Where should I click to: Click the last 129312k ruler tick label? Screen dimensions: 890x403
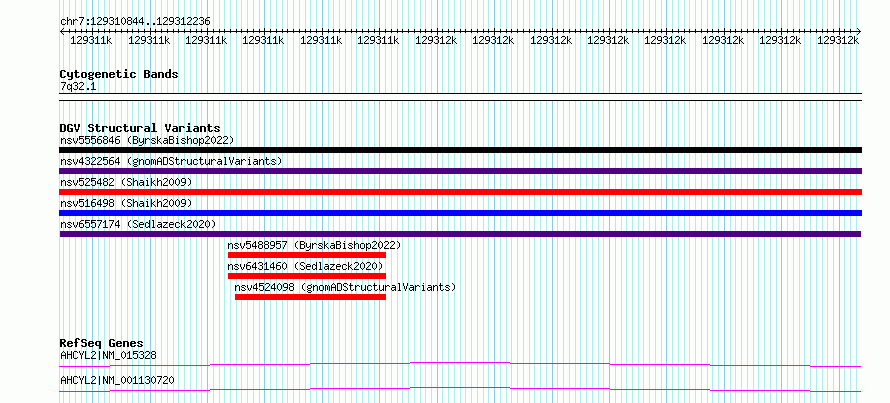pyautogui.click(x=838, y=40)
